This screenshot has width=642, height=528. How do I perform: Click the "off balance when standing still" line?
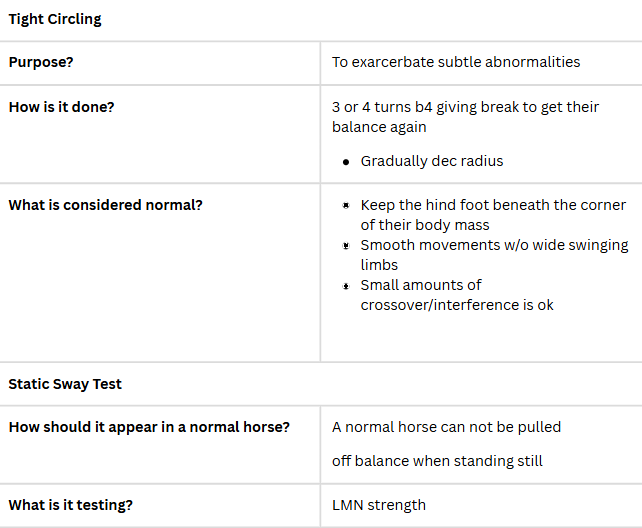437,461
